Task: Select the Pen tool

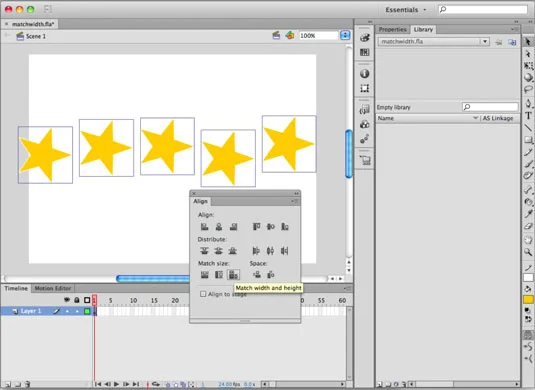Action: (528, 103)
